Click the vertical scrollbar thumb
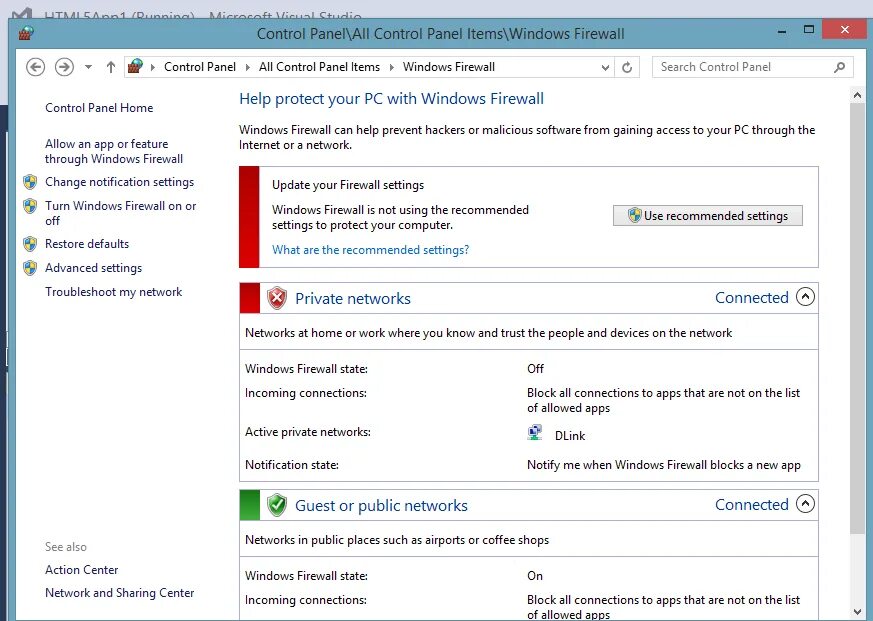 [x=857, y=317]
